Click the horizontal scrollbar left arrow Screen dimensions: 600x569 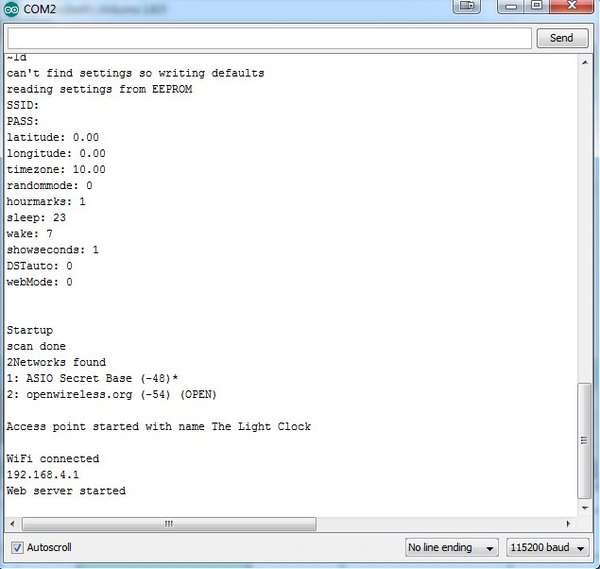pyautogui.click(x=13, y=523)
